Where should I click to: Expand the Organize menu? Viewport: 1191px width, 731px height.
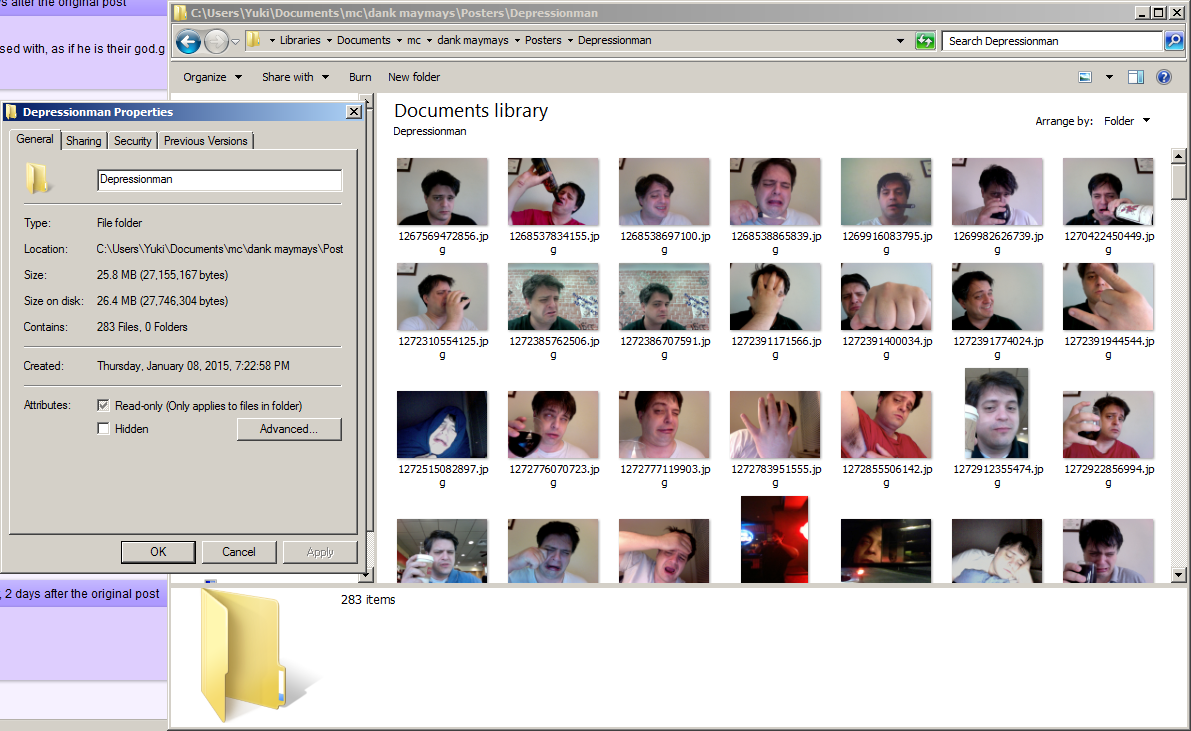pyautogui.click(x=213, y=77)
